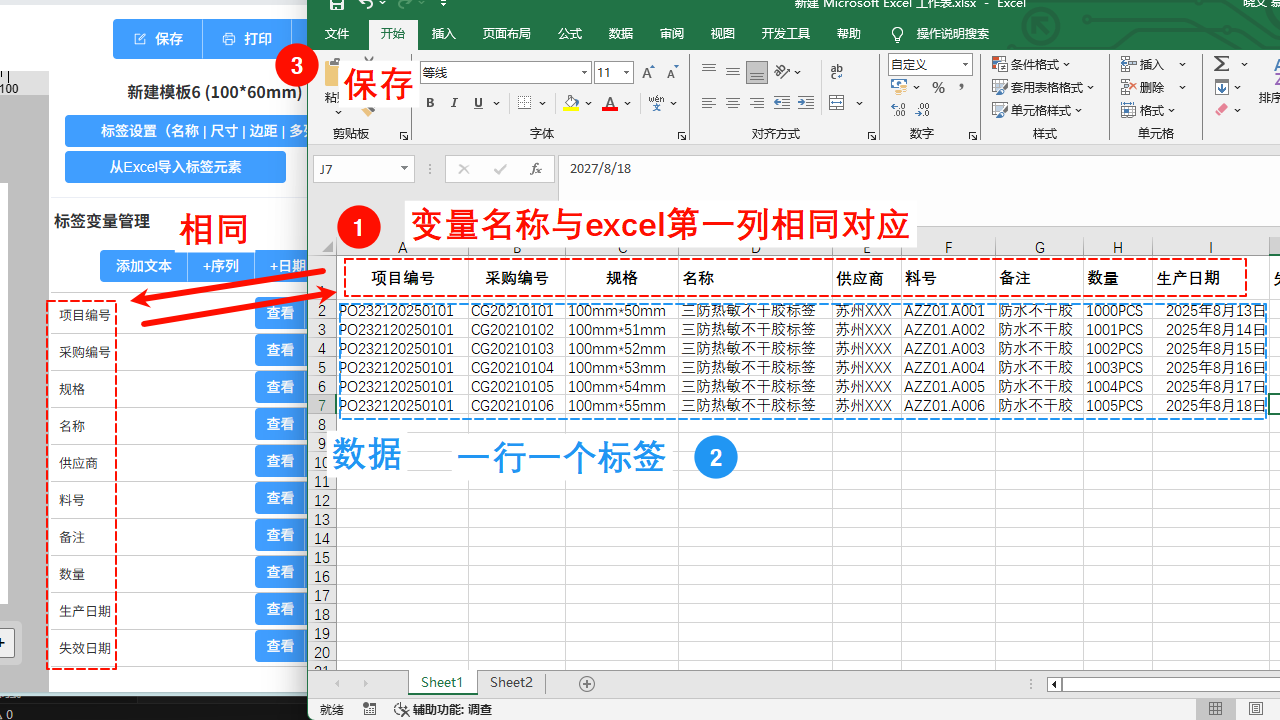Viewport: 1280px width, 720px height.
Task: Toggle wrap text icon
Action: coord(837,72)
